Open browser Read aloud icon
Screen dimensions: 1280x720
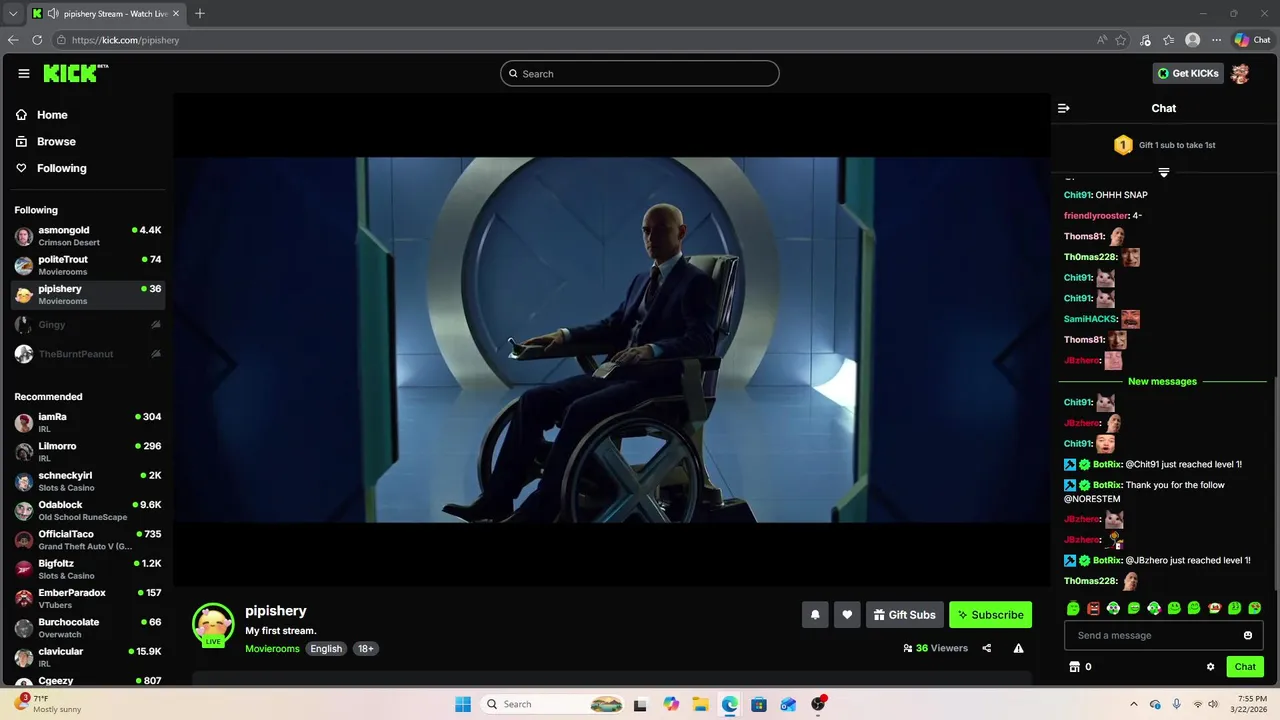(1102, 40)
